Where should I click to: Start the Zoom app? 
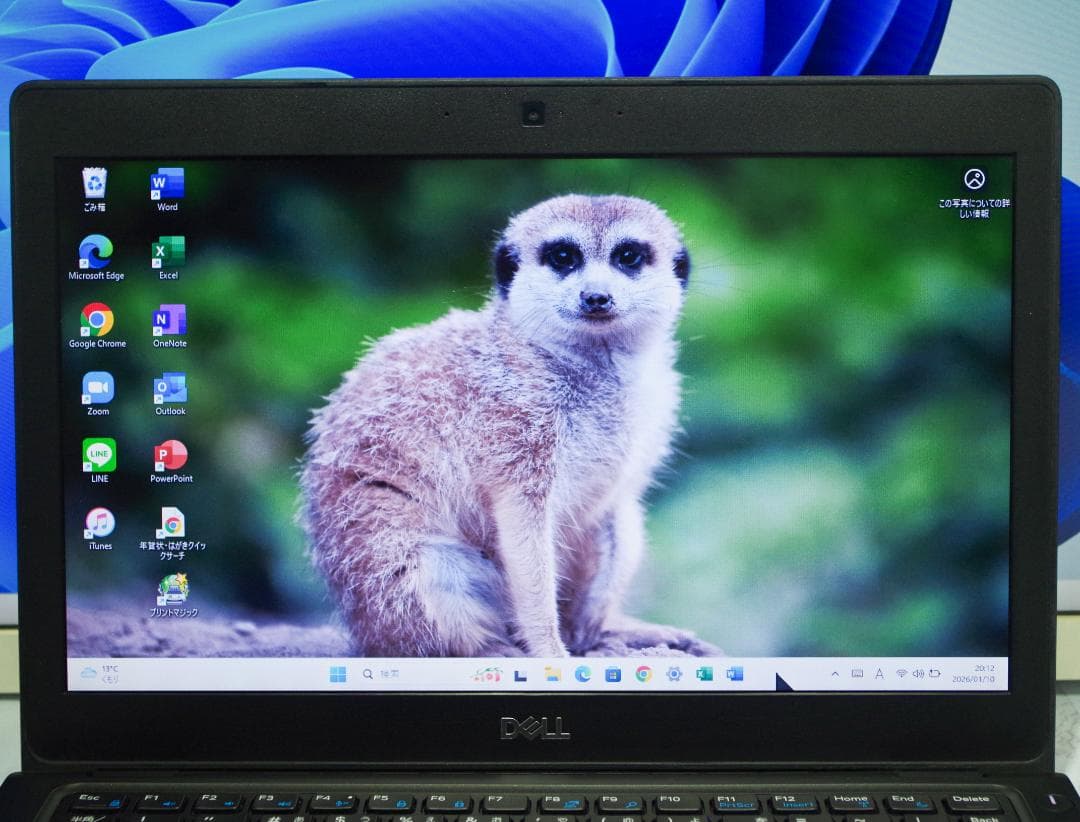[x=96, y=388]
